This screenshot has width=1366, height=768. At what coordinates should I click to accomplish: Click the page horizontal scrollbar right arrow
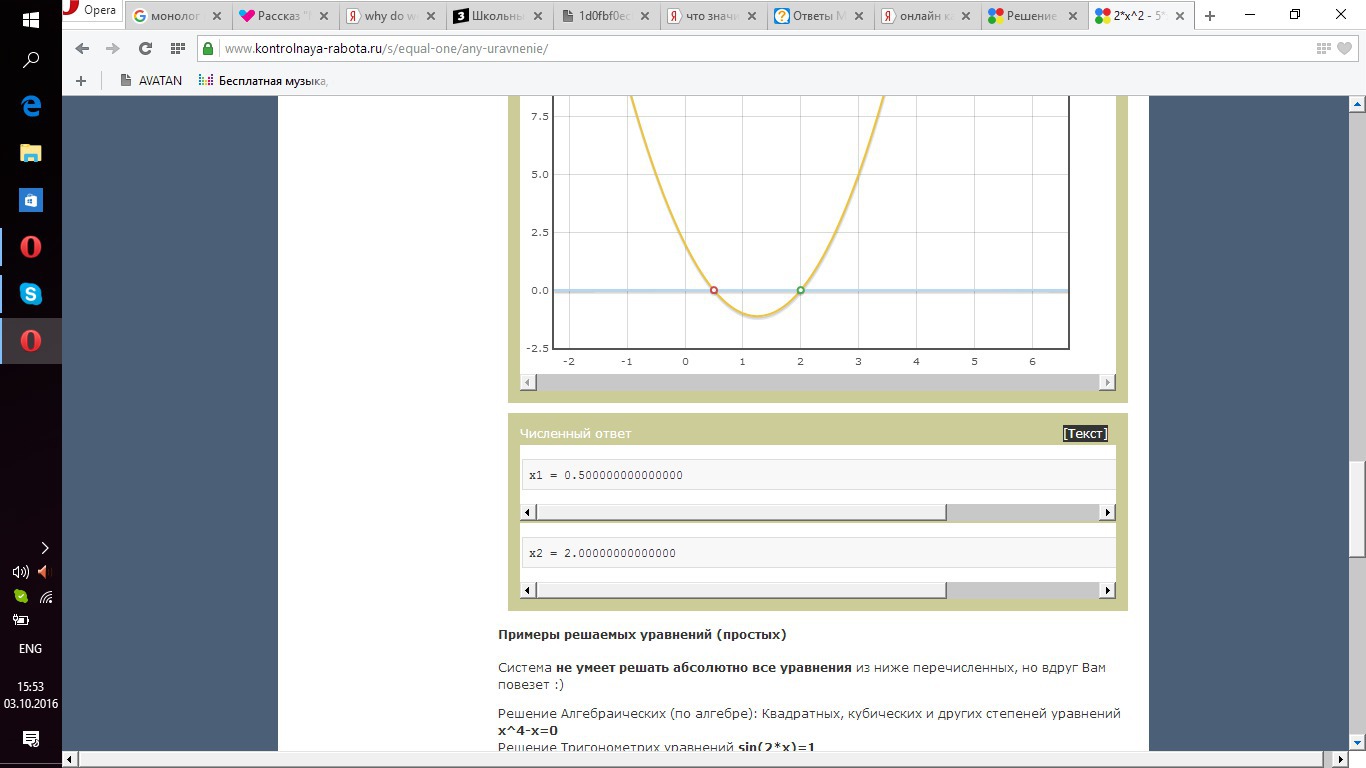tap(1341, 759)
